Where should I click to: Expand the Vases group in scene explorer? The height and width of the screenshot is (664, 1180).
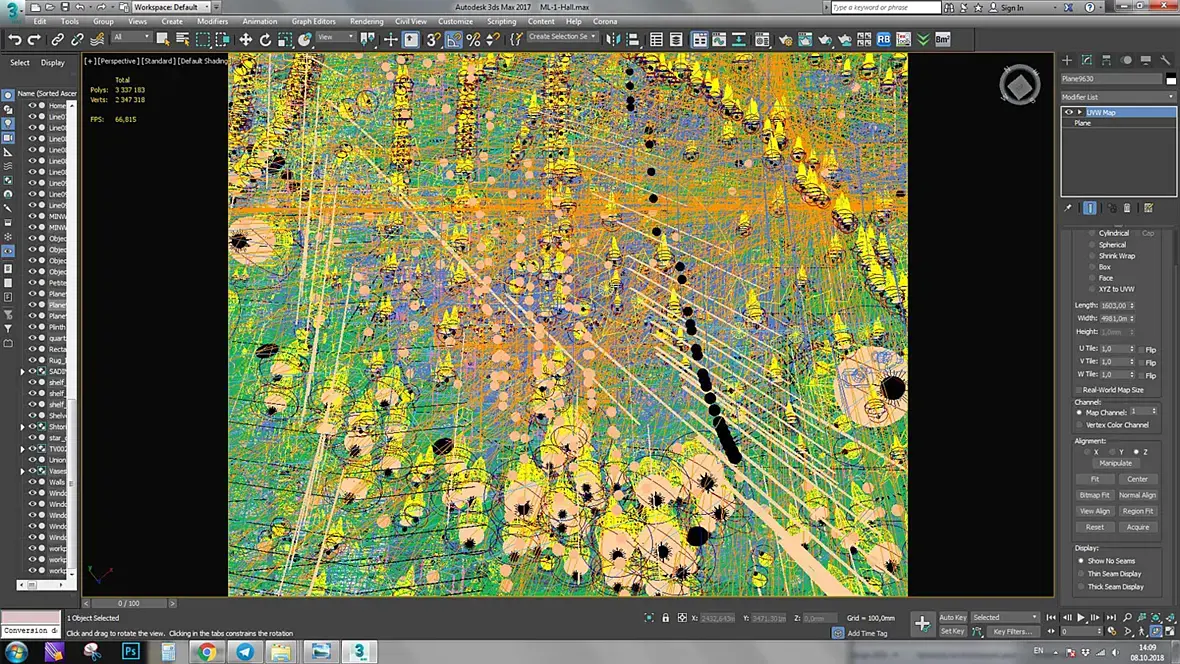point(23,471)
